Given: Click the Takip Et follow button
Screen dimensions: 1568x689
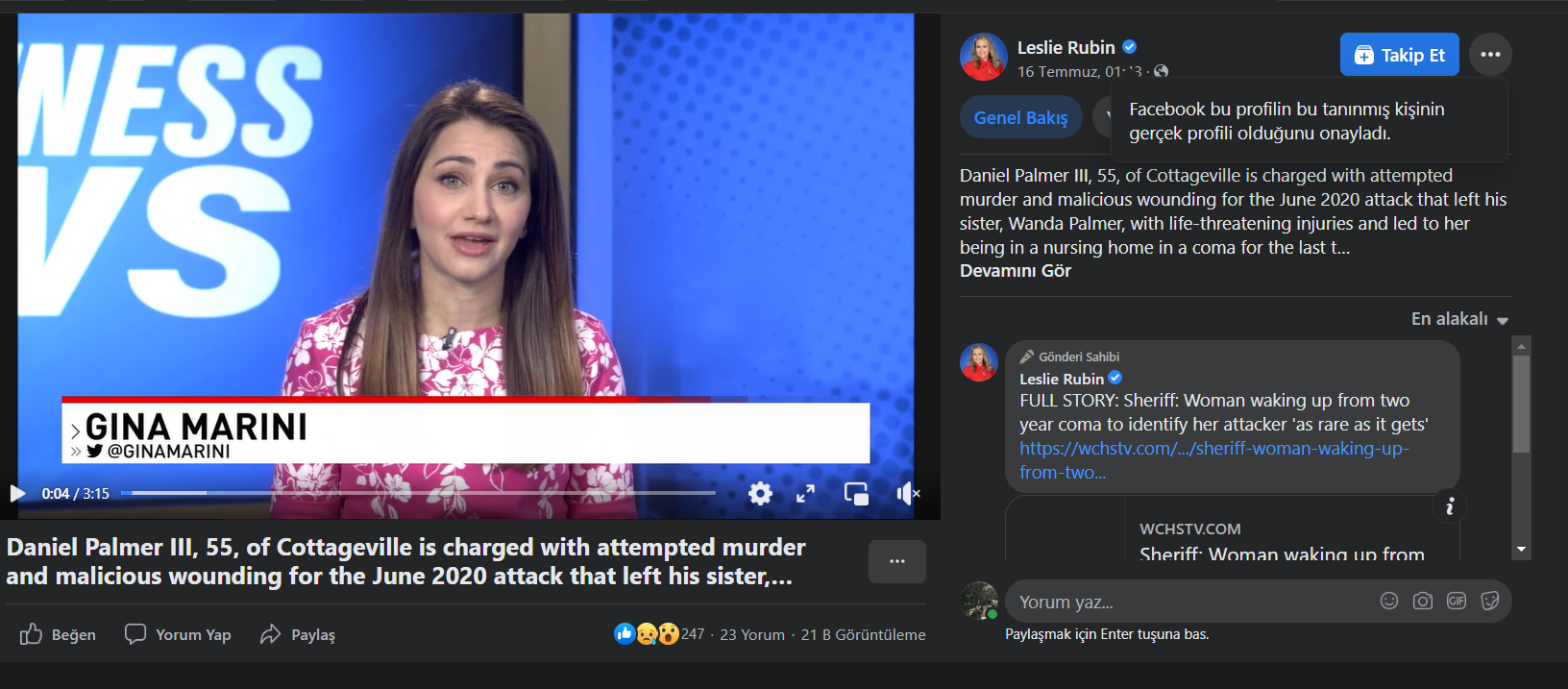Looking at the screenshot, I should click(1399, 55).
